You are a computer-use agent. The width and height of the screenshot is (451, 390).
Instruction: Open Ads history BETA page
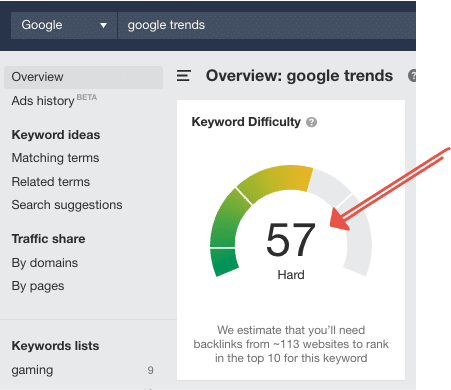click(x=54, y=100)
